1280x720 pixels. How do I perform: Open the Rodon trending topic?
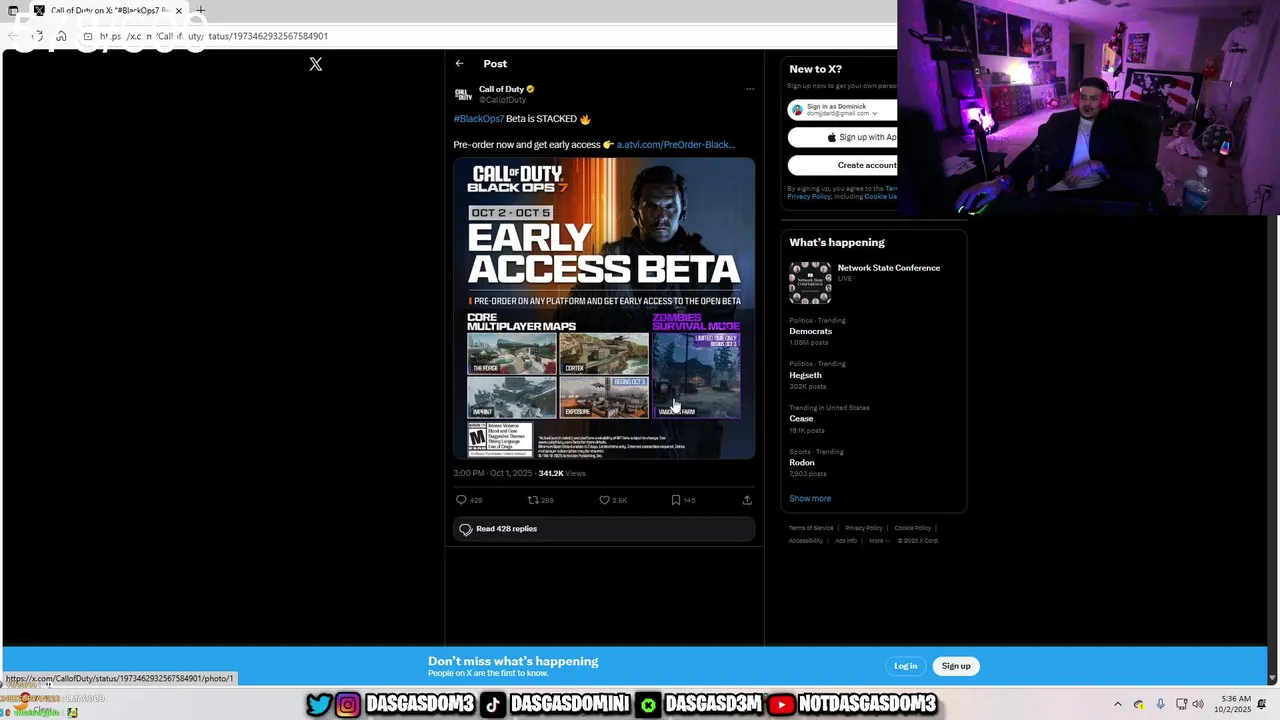(x=802, y=463)
